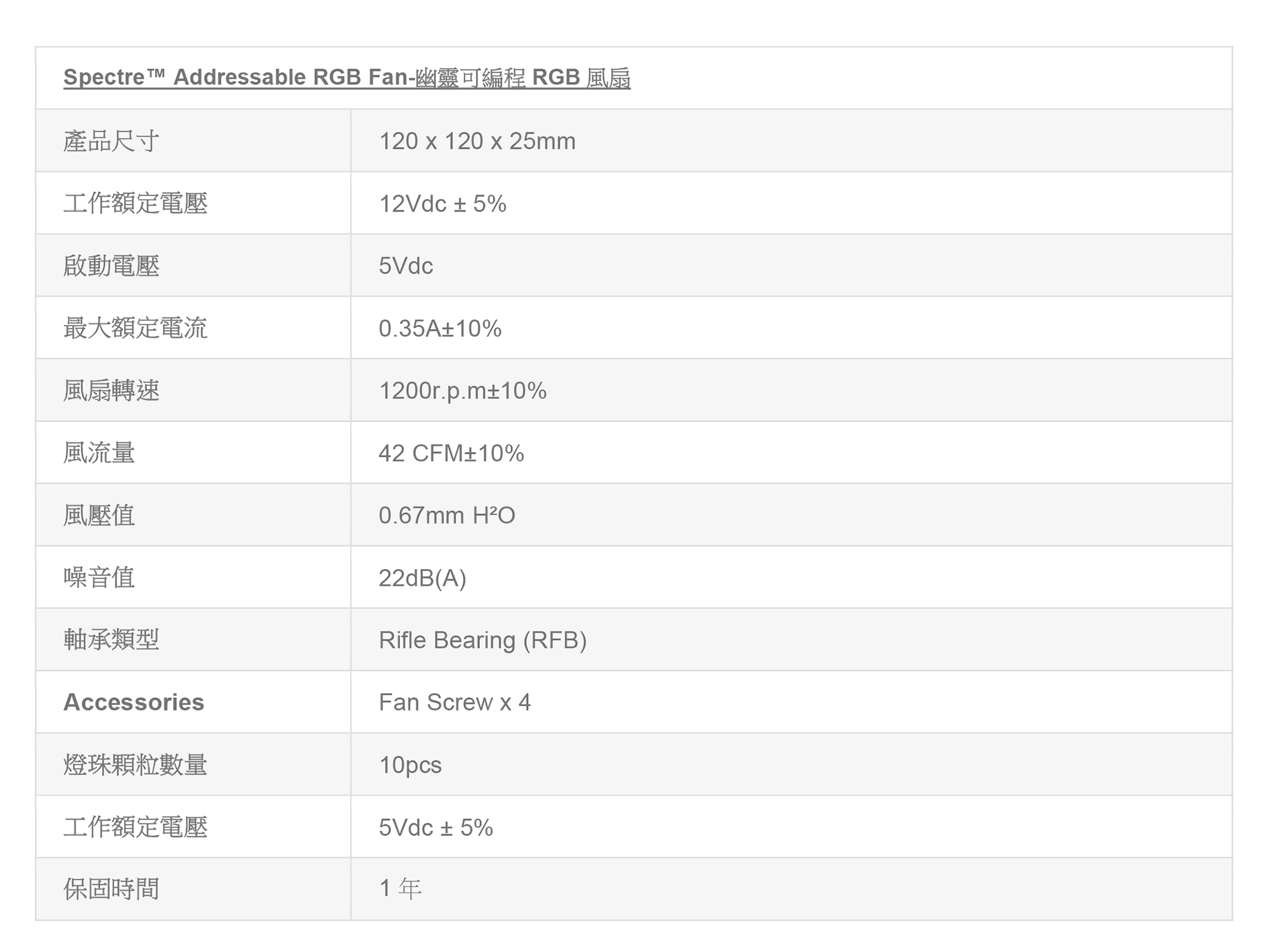Click the Spectre Addressable RGB Fan title link

(347, 77)
